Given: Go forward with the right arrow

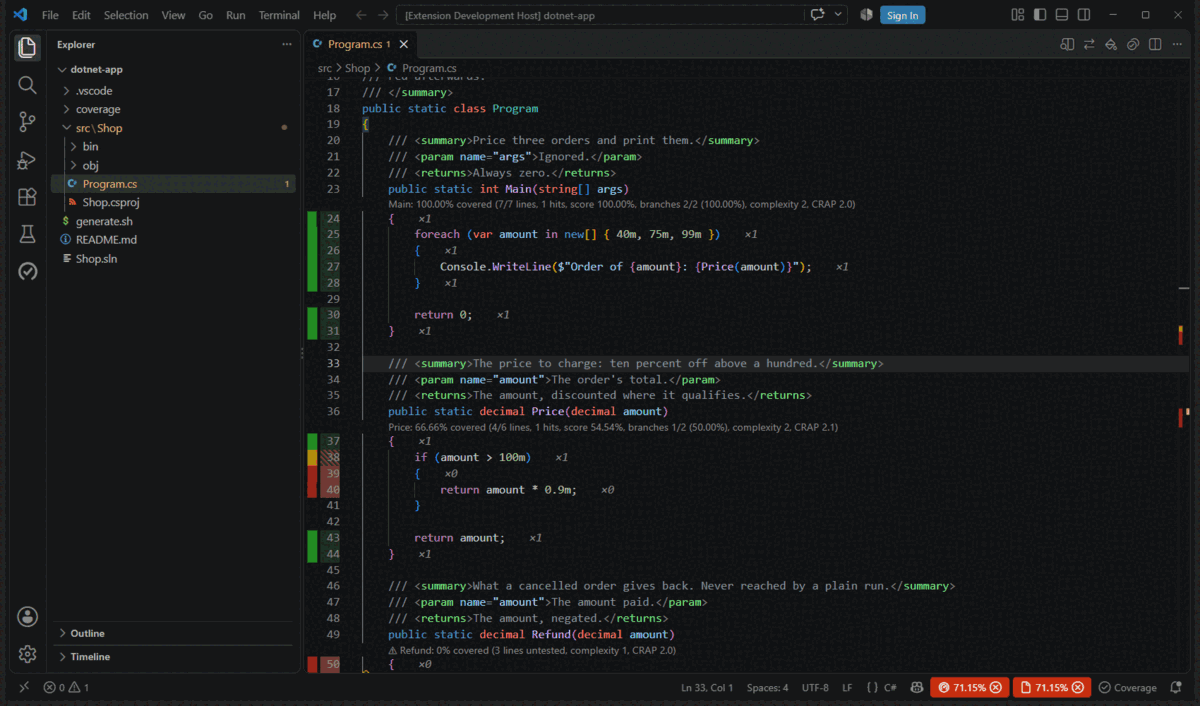Looking at the screenshot, I should point(383,15).
